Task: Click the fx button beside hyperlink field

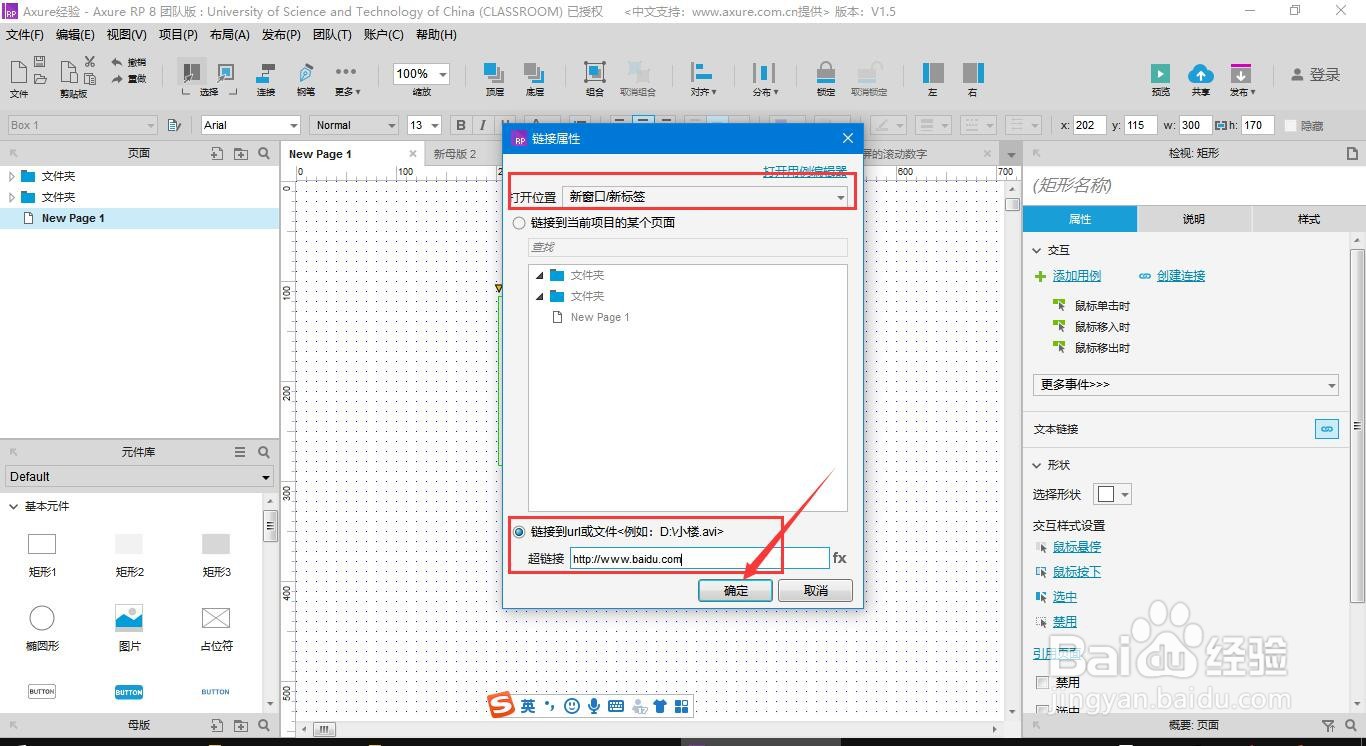Action: tap(839, 558)
